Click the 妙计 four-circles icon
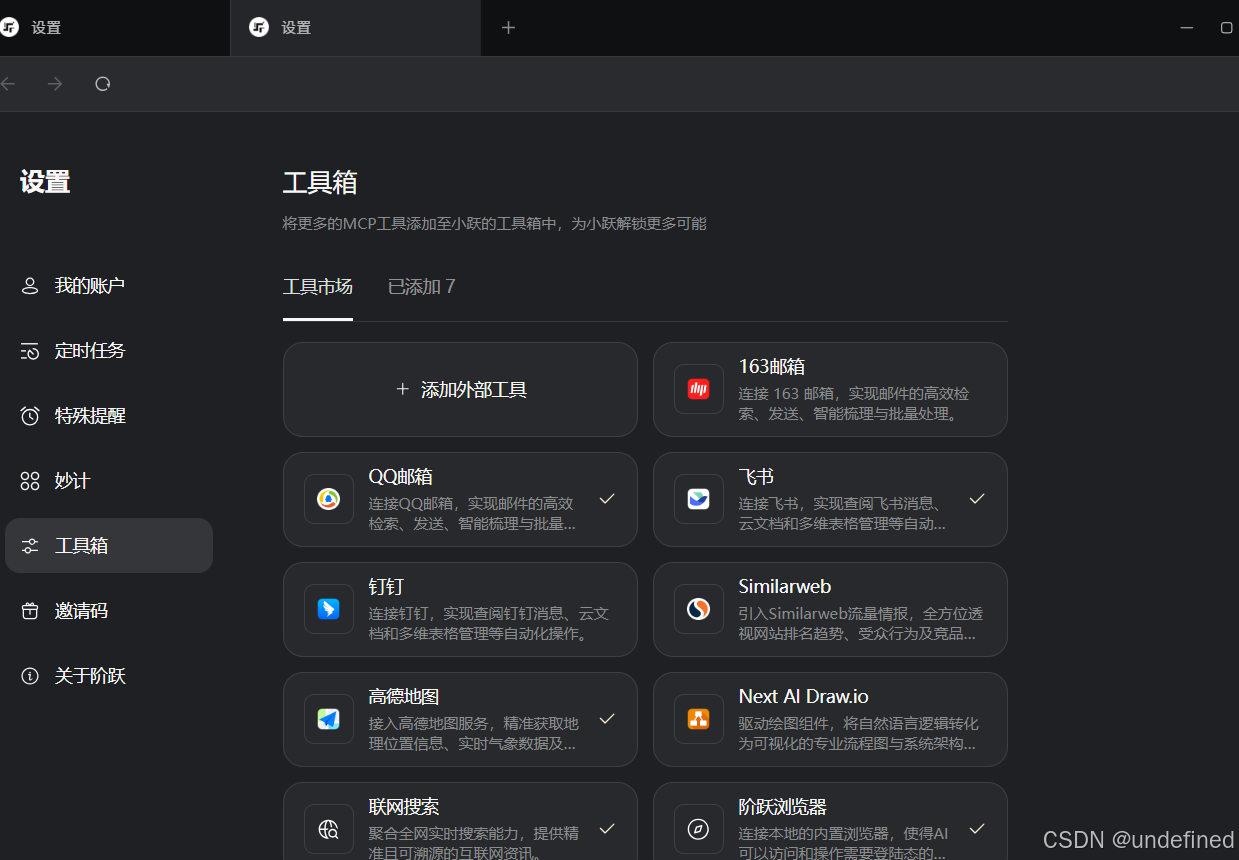The image size is (1239, 860). coord(30,481)
